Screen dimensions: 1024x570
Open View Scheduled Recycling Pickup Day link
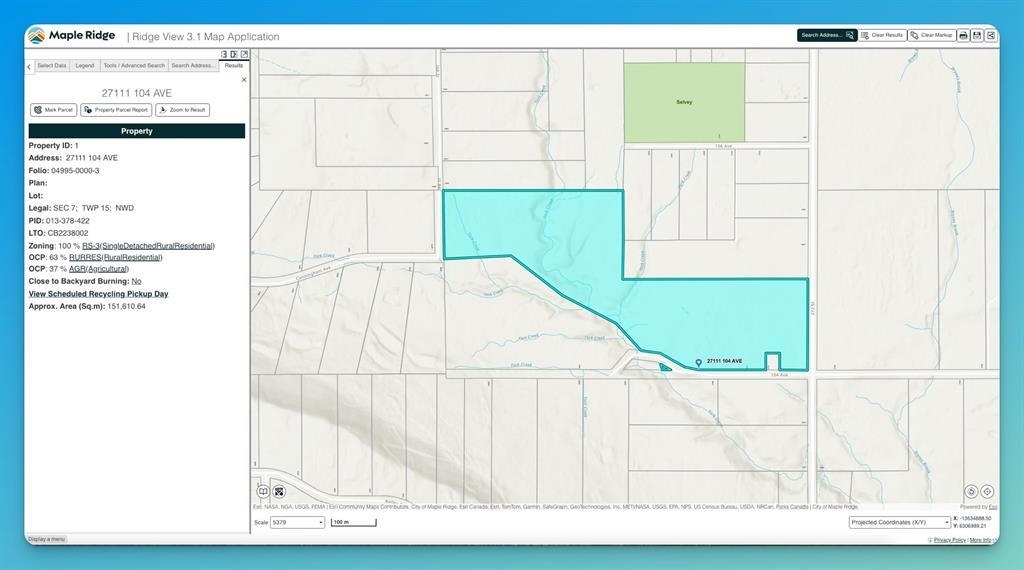click(98, 294)
